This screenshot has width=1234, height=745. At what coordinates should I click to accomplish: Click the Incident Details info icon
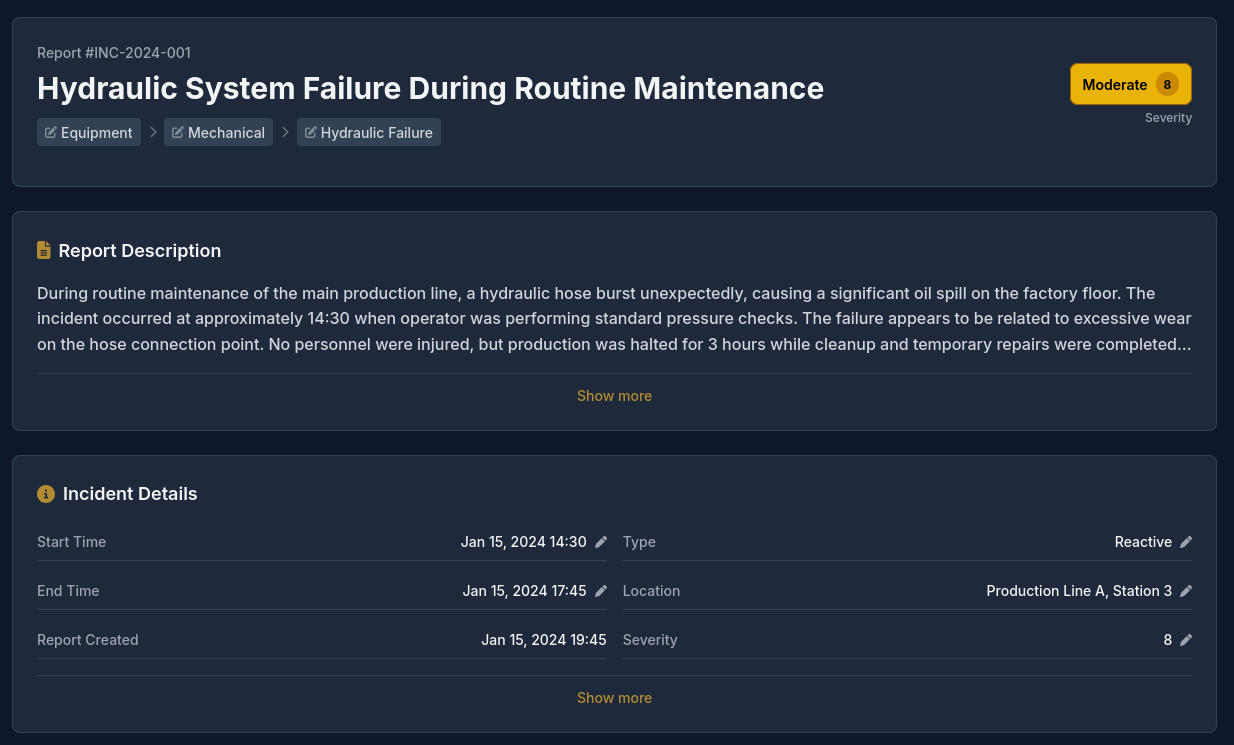[x=46, y=494]
